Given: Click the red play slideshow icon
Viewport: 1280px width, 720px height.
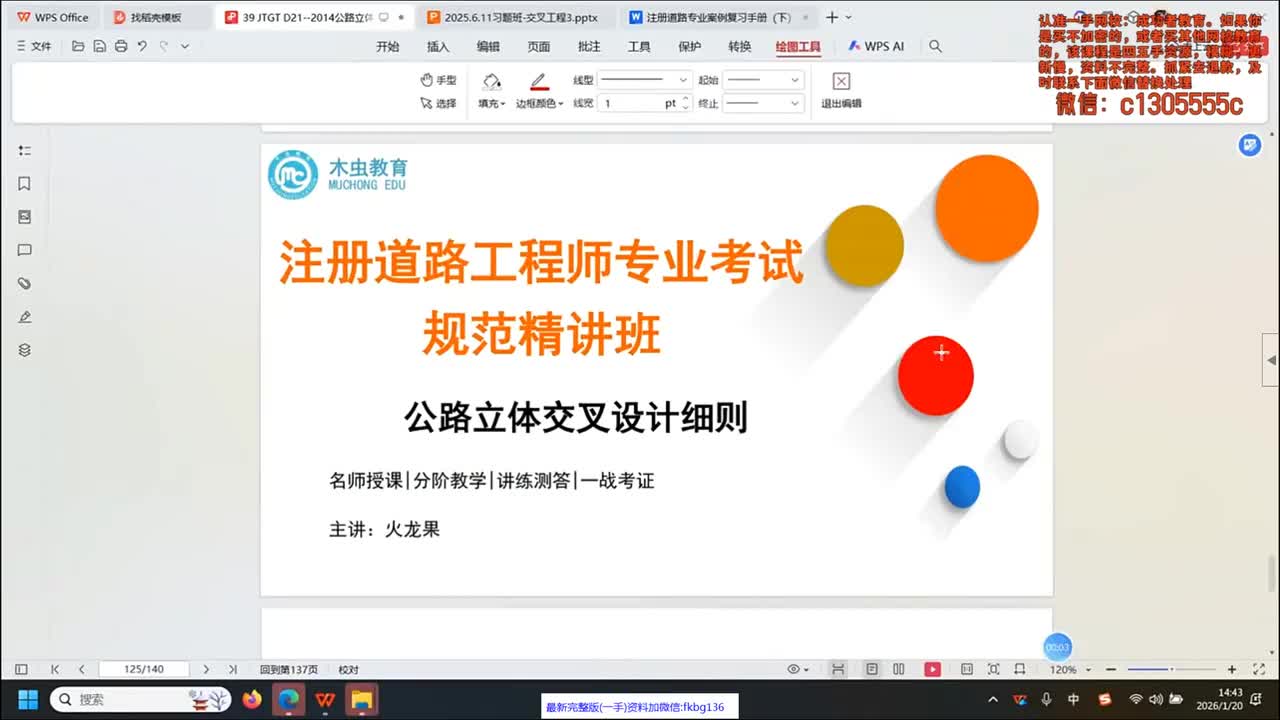Looking at the screenshot, I should pos(932,669).
